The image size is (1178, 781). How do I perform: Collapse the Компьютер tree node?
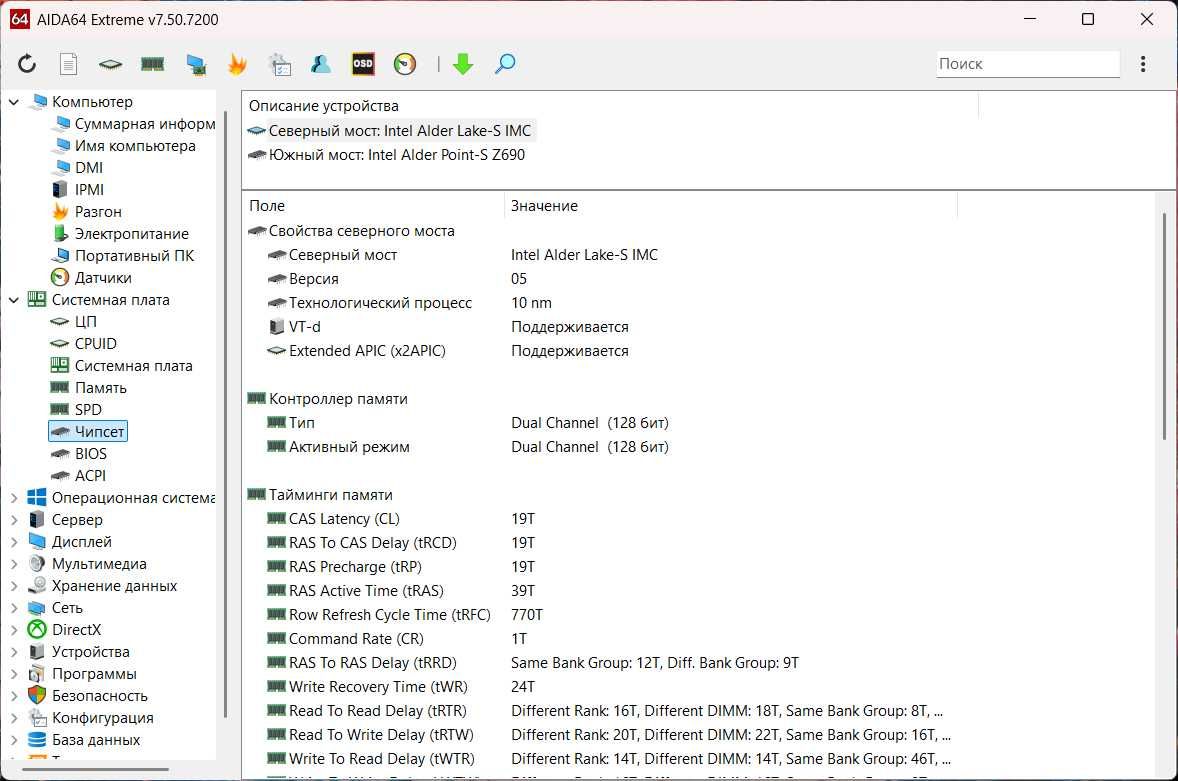pyautogui.click(x=14, y=102)
